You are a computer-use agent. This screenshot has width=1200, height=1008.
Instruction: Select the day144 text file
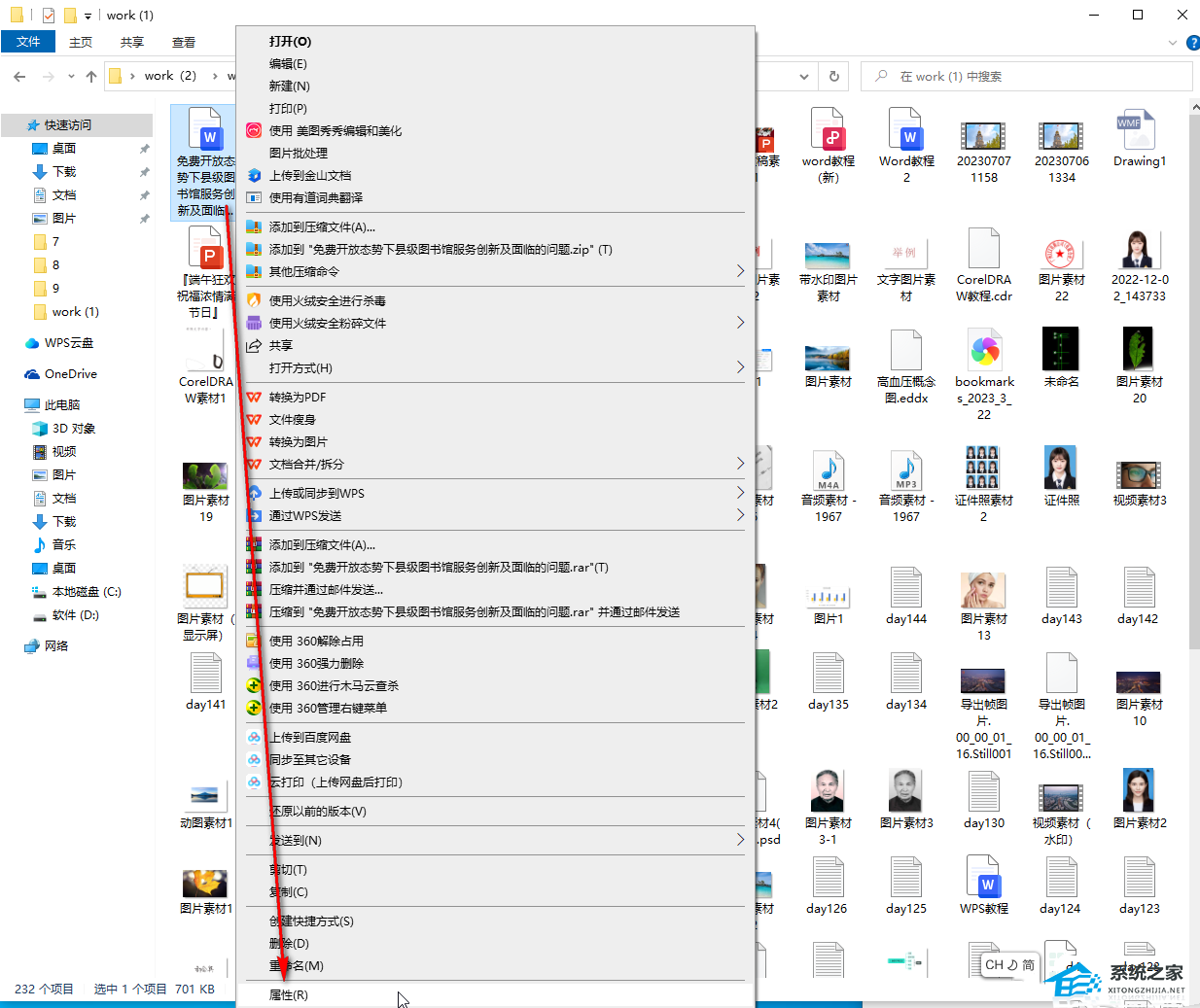pos(905,587)
